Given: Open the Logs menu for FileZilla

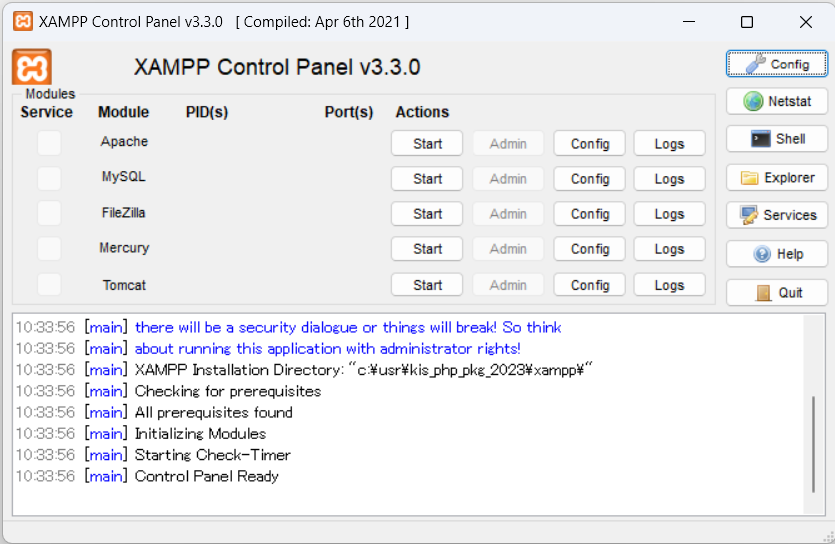Looking at the screenshot, I should tap(669, 214).
